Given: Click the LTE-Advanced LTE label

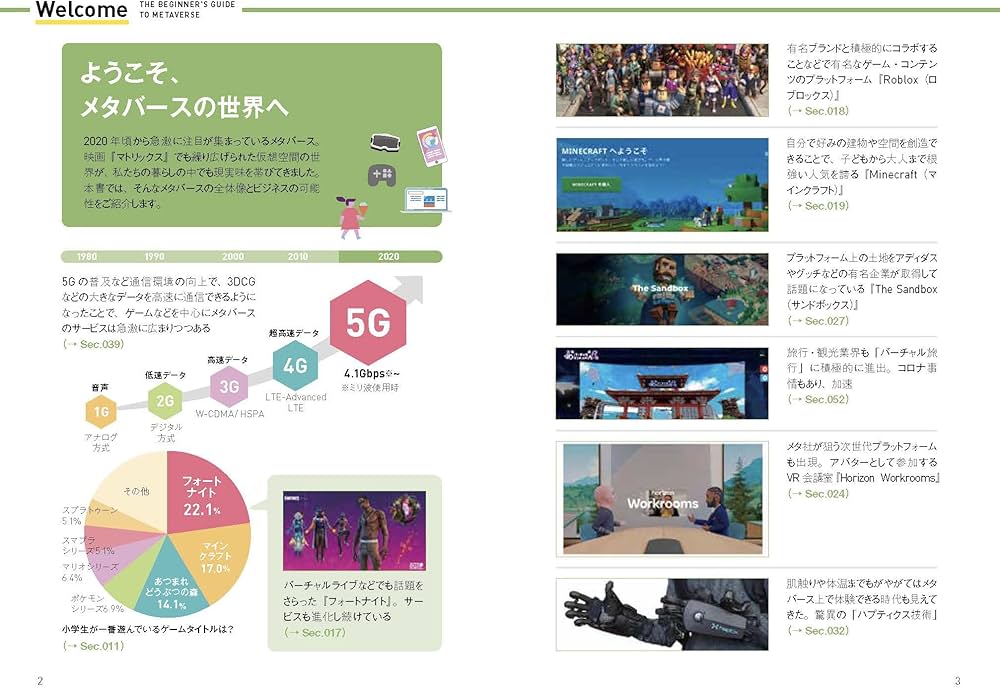Looking at the screenshot, I should click(295, 403).
